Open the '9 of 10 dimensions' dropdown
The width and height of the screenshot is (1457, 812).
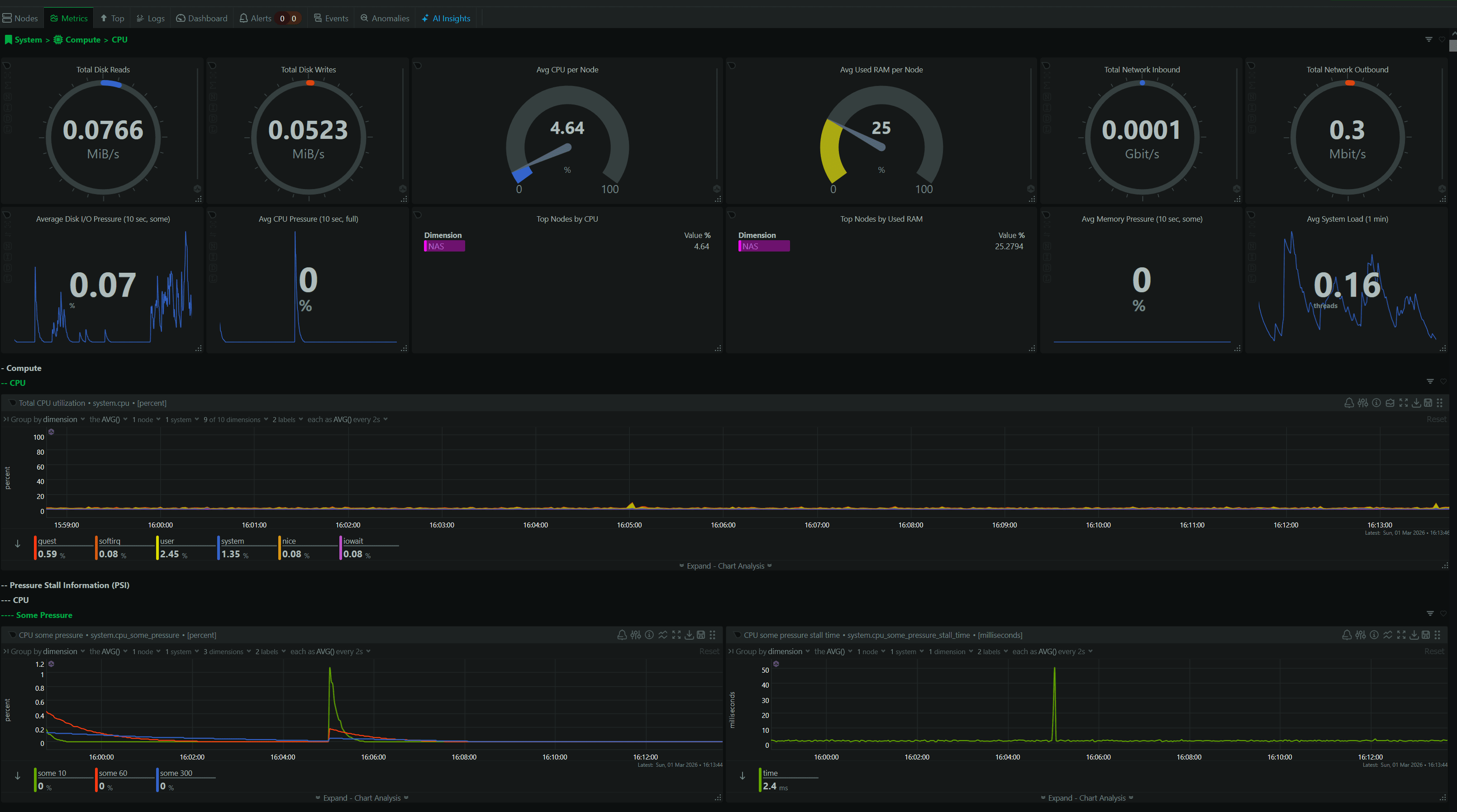pyautogui.click(x=235, y=420)
